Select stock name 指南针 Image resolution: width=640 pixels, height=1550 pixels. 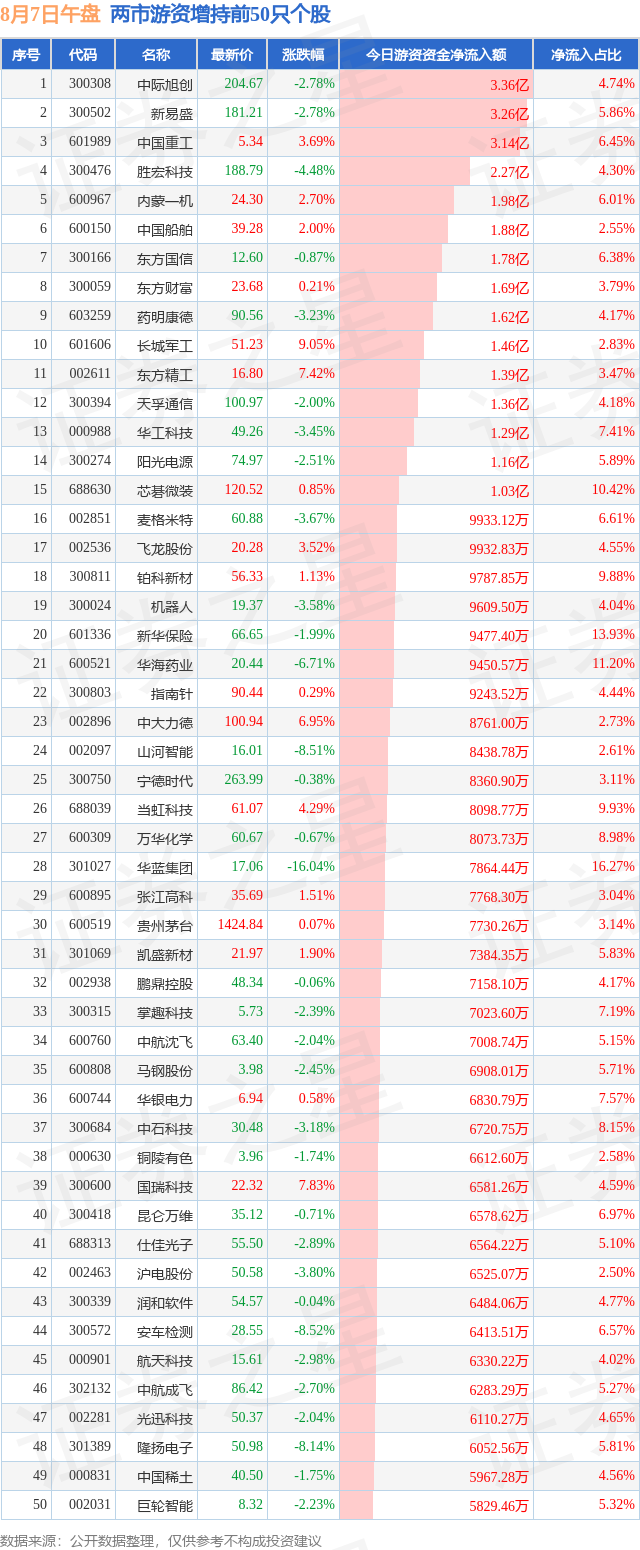pos(172,694)
